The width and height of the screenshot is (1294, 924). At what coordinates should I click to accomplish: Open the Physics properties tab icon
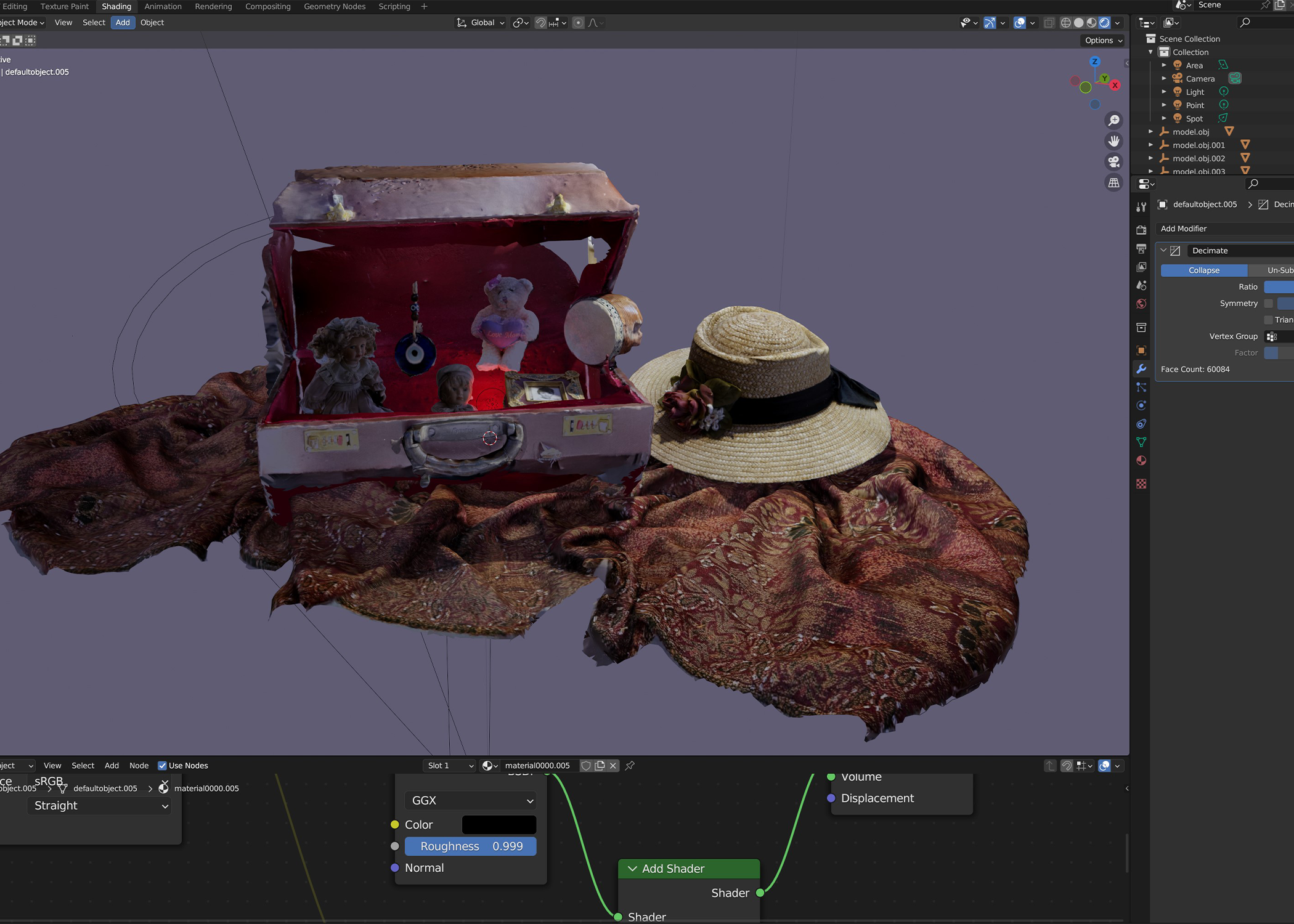coord(1141,405)
